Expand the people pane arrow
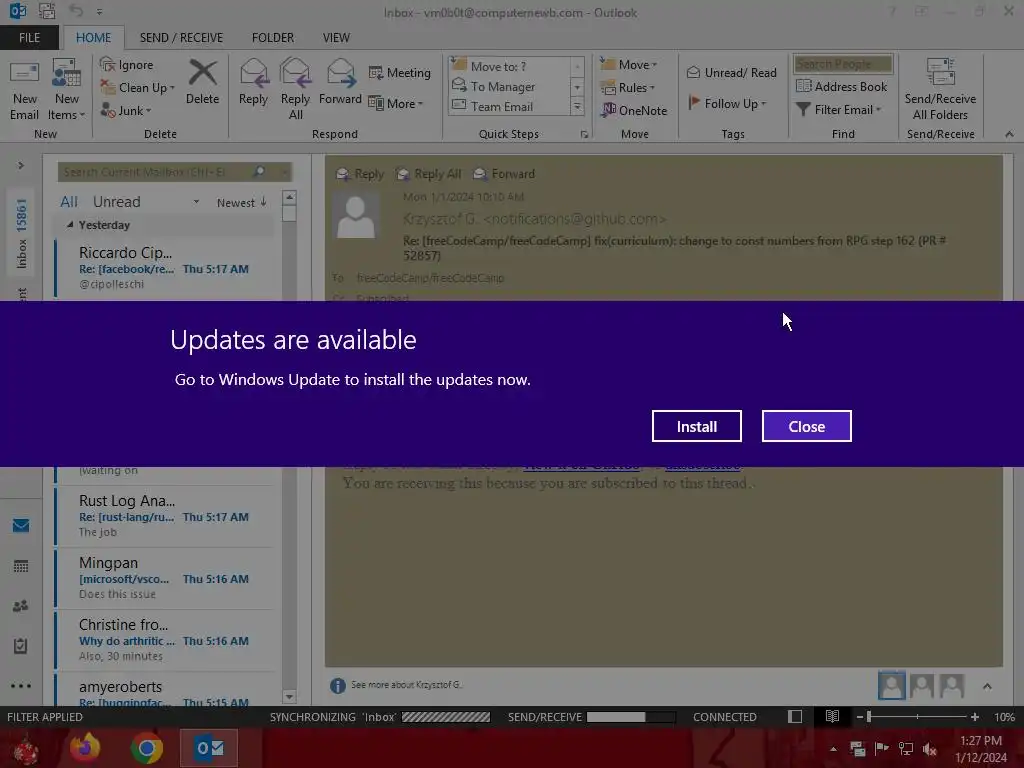 [x=987, y=686]
